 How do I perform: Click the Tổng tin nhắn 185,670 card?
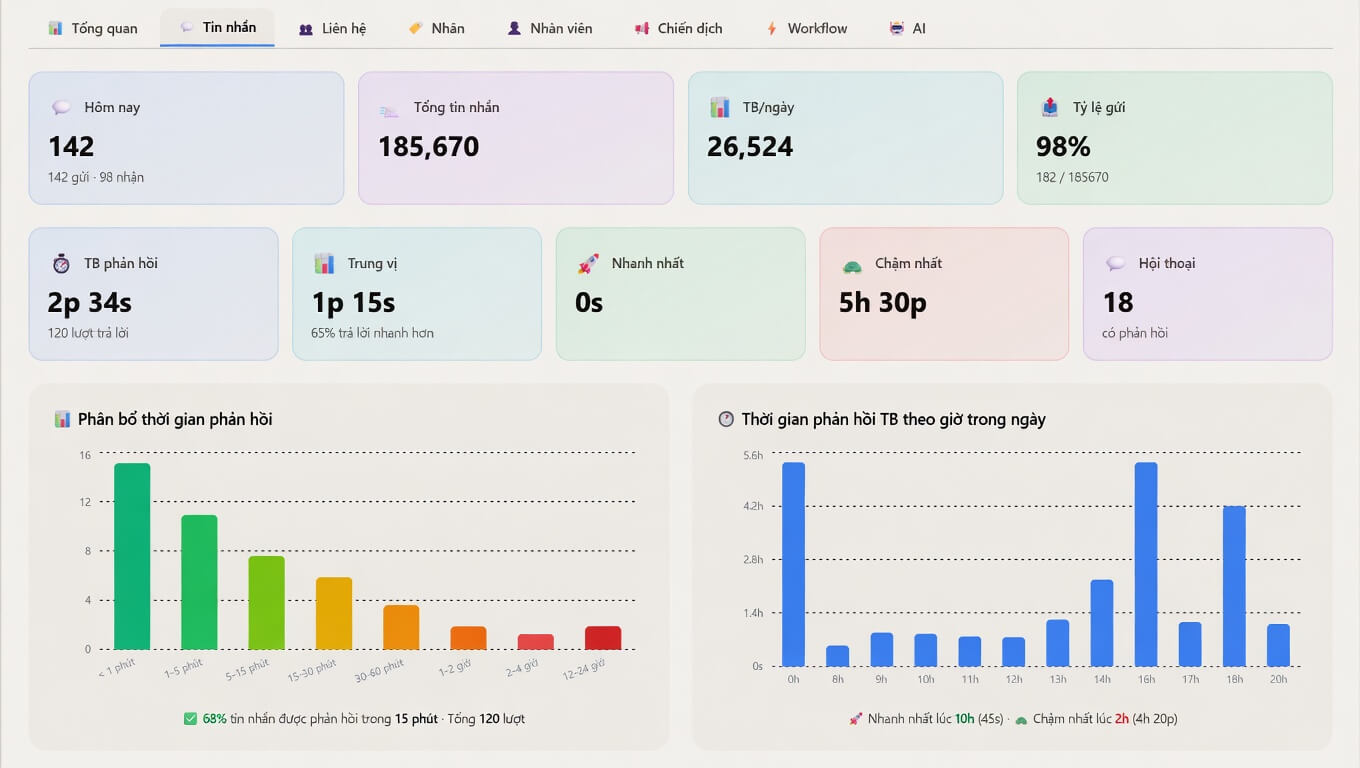click(516, 138)
